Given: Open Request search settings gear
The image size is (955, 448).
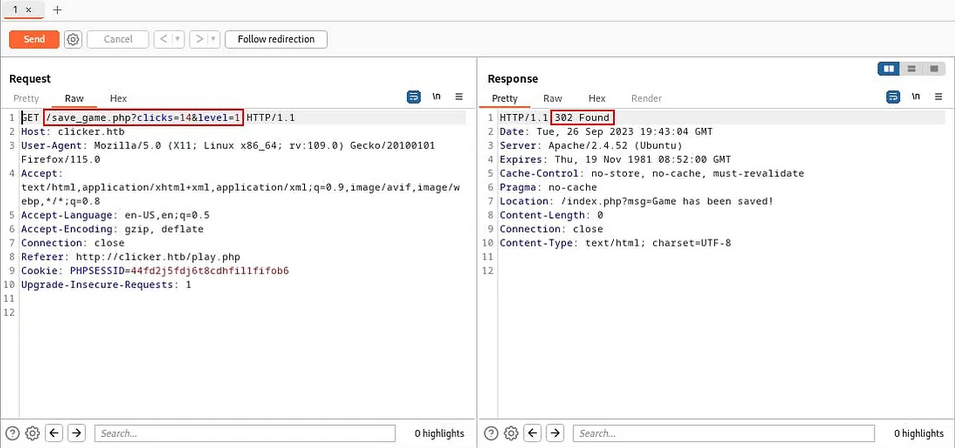Looking at the screenshot, I should pyautogui.click(x=33, y=433).
